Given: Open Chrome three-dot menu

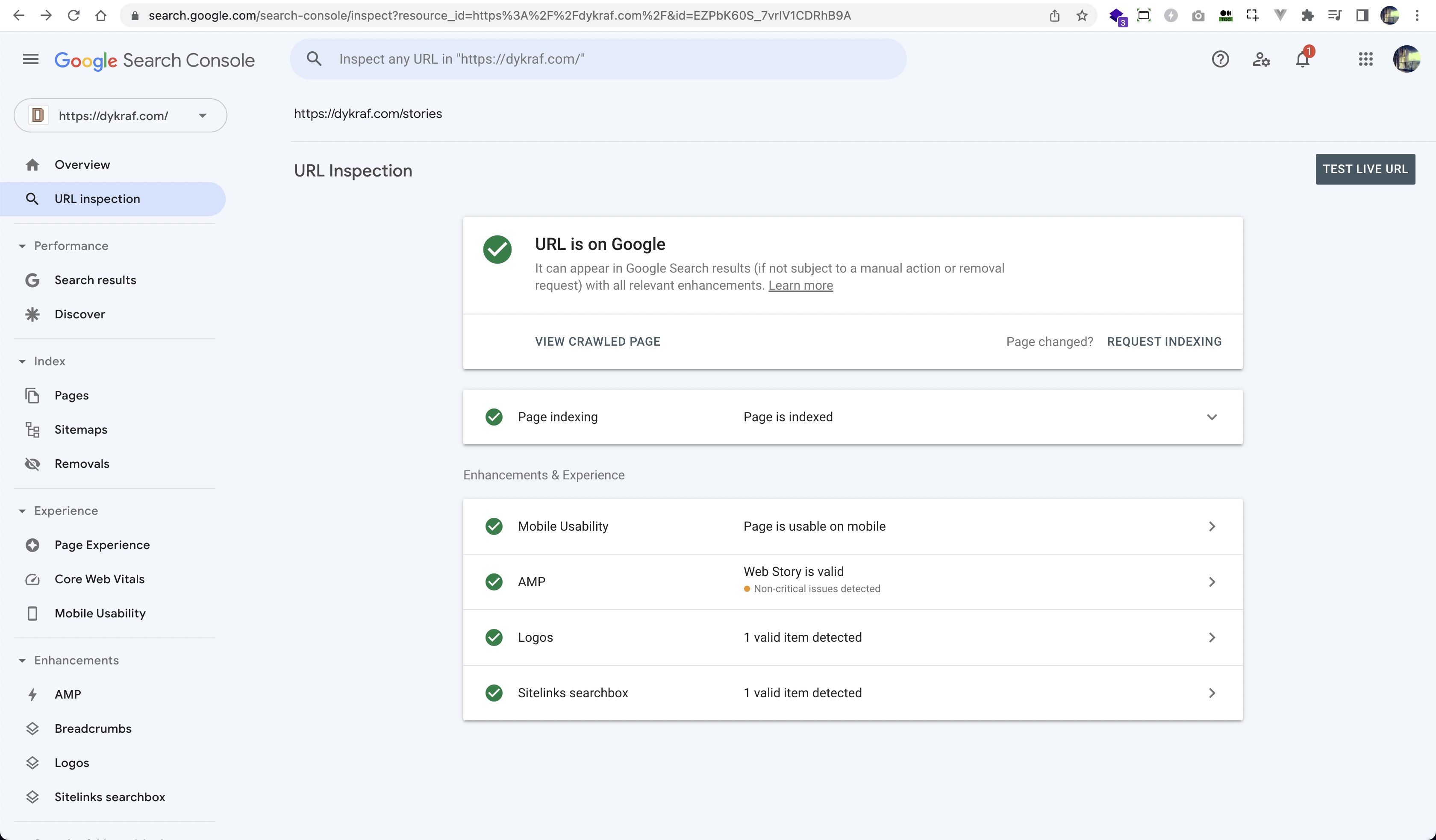Looking at the screenshot, I should click(x=1417, y=15).
